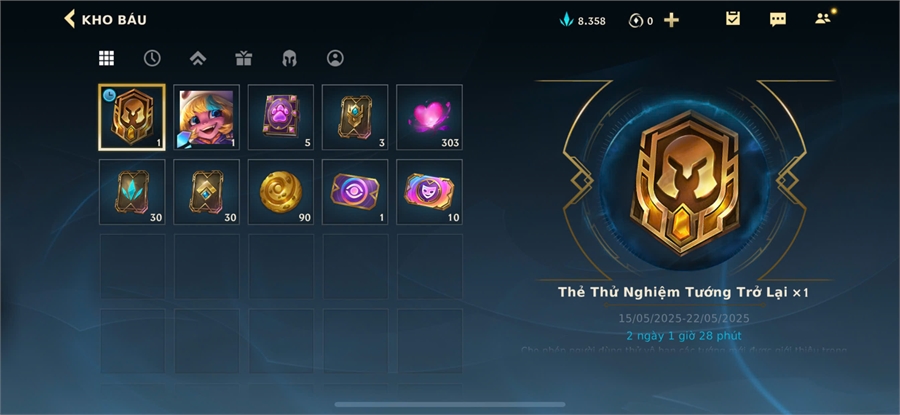Image resolution: width=900 pixels, height=415 pixels.
Task: Choose the mask ticket item with 10
Action: [x=429, y=192]
